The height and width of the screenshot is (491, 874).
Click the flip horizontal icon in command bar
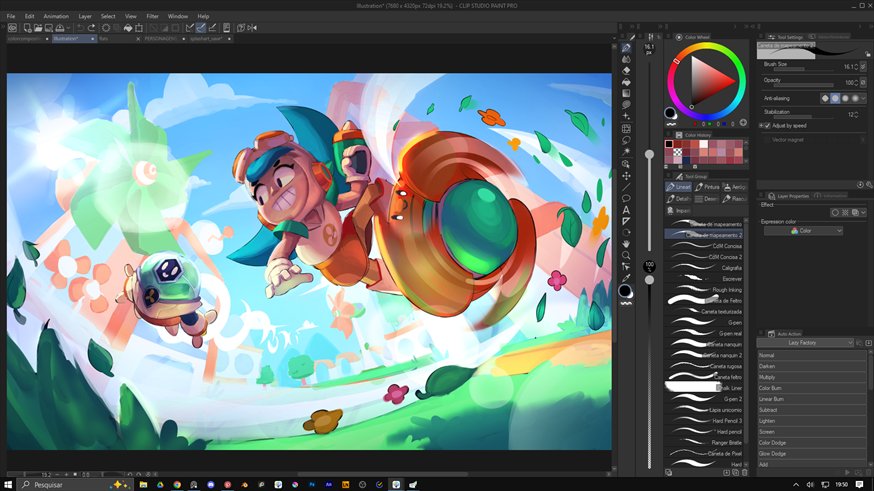click(252, 28)
